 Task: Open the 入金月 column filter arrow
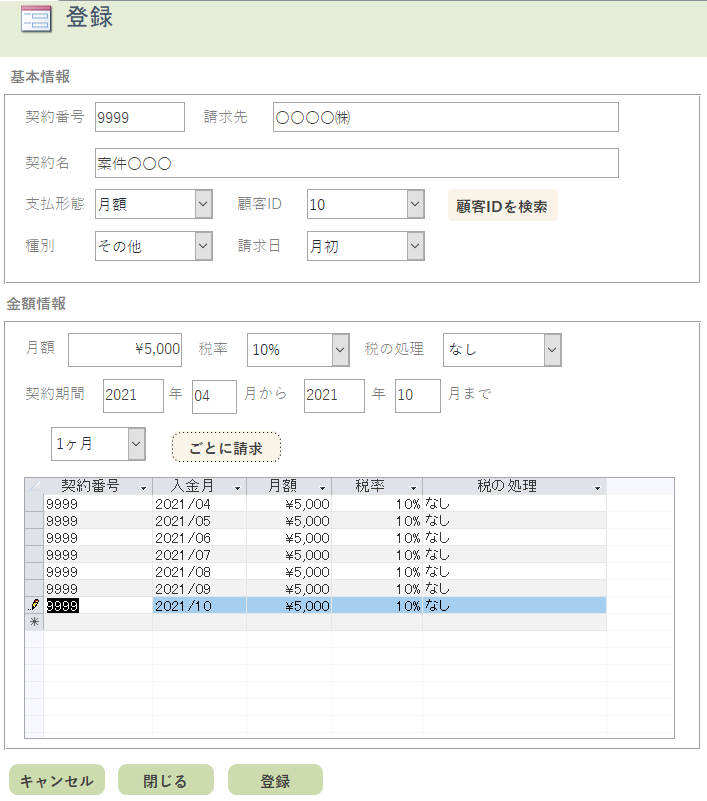(238, 487)
